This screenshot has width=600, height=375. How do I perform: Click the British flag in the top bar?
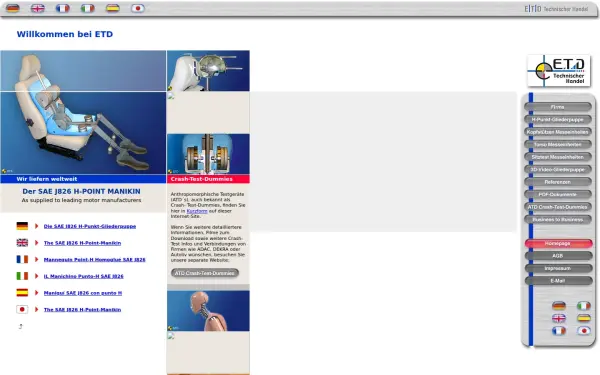click(38, 8)
